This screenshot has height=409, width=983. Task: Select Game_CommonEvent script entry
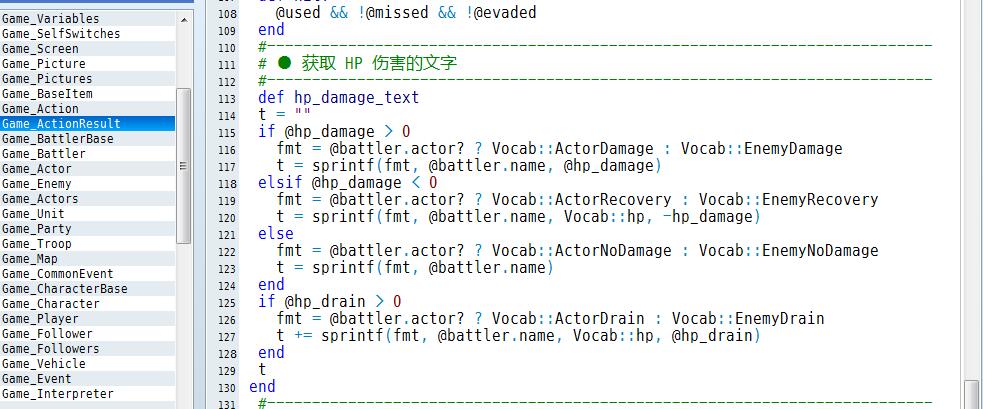pos(88,274)
